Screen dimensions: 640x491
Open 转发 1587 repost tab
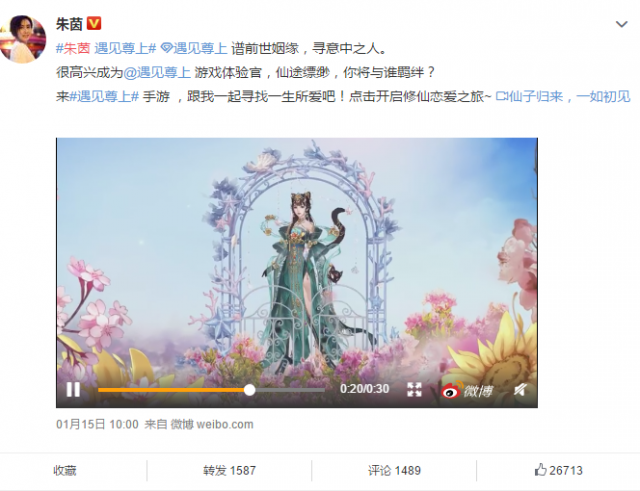click(x=229, y=471)
